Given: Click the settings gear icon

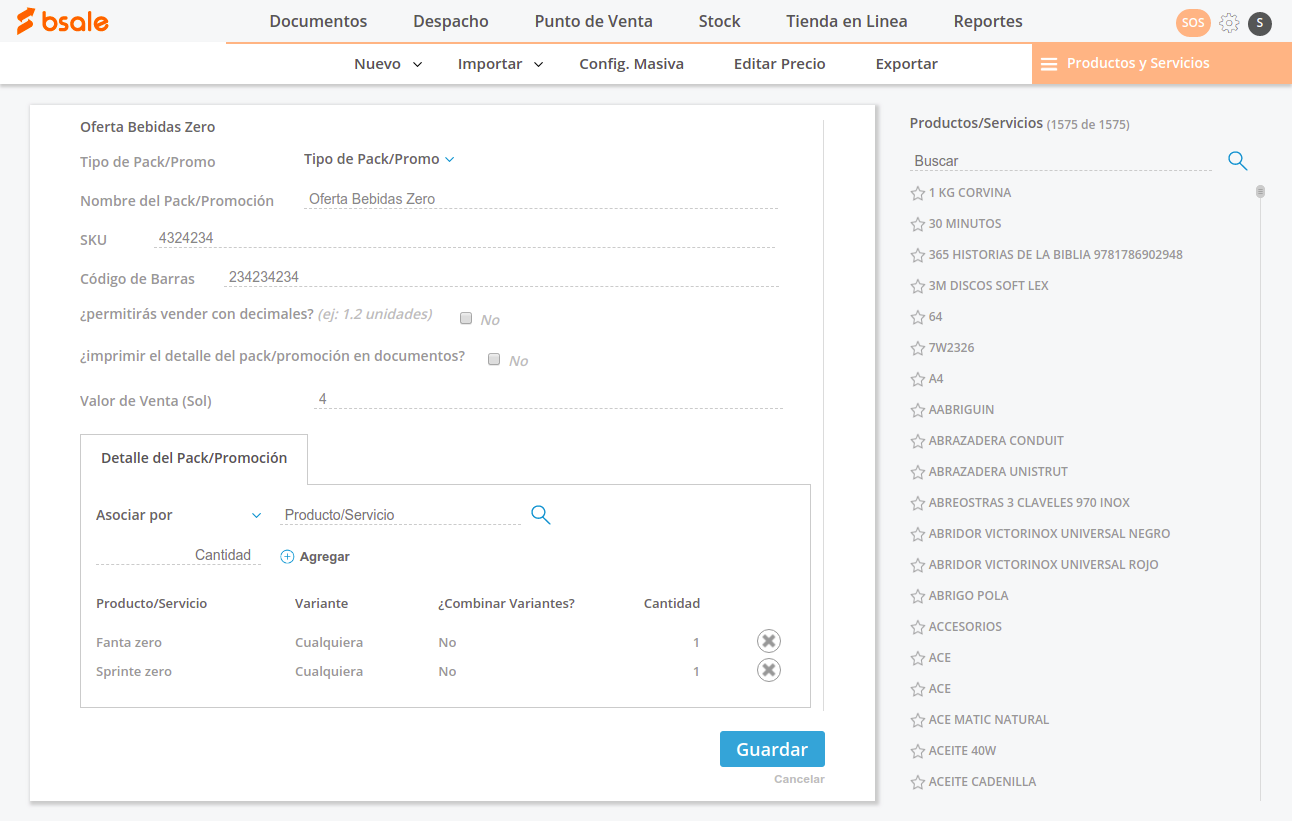Looking at the screenshot, I should 1229,23.
